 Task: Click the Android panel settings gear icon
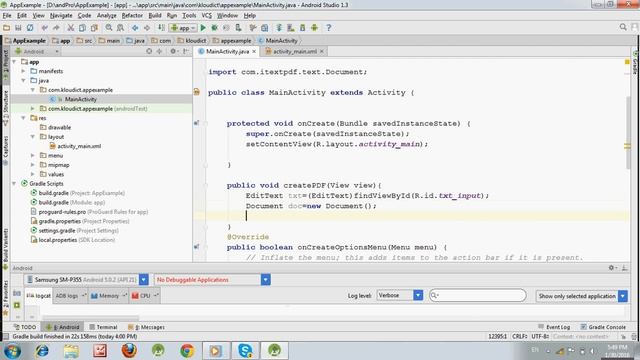tap(611, 268)
